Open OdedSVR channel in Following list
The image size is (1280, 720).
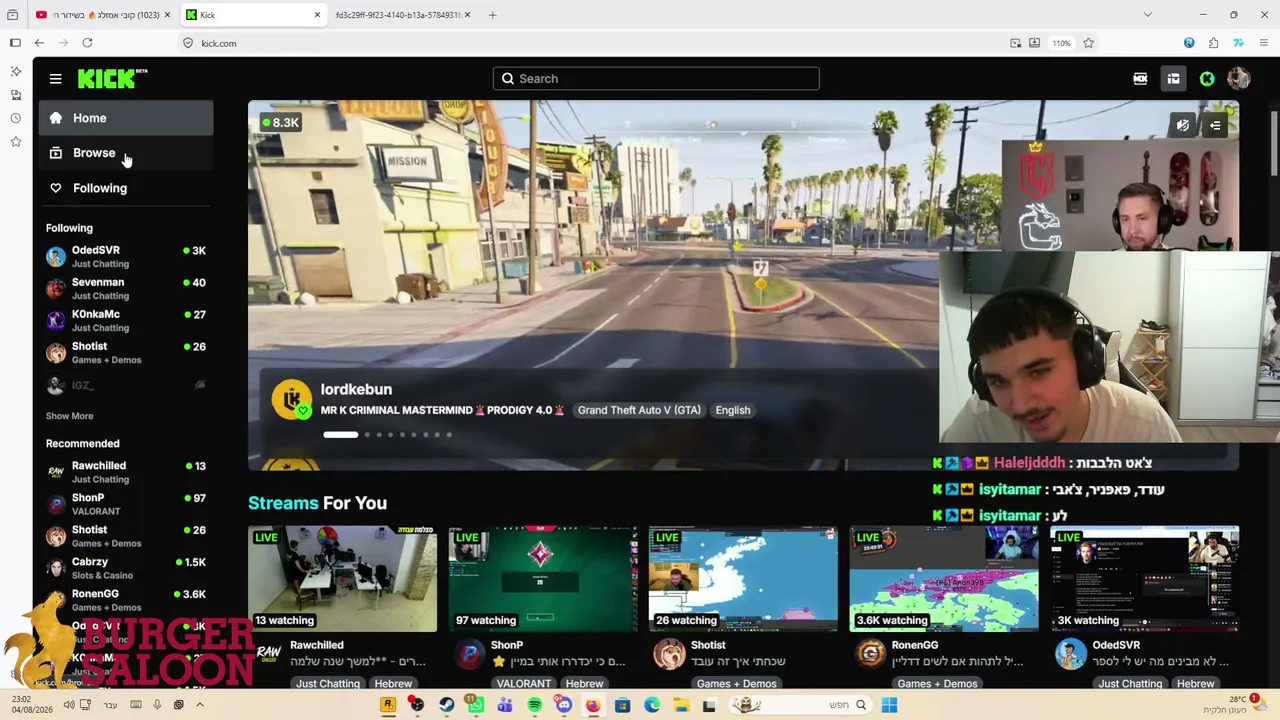126,257
